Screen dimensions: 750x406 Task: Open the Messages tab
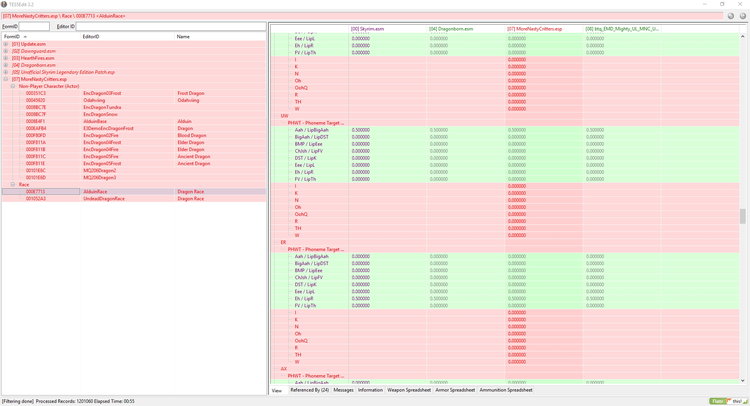click(343, 390)
